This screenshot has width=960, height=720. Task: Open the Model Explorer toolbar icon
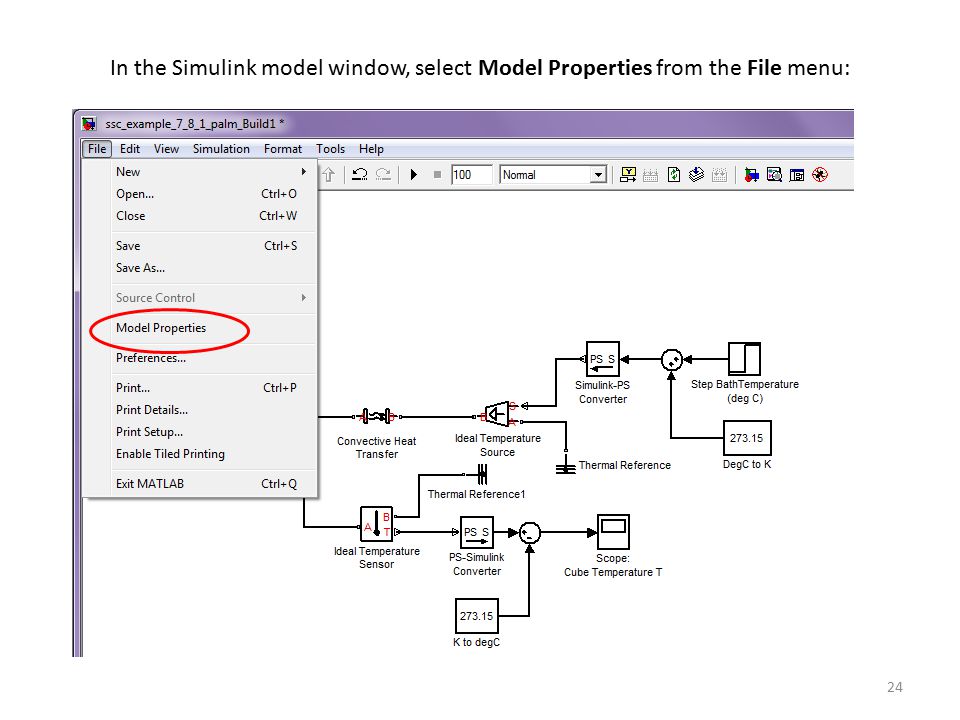click(x=774, y=175)
